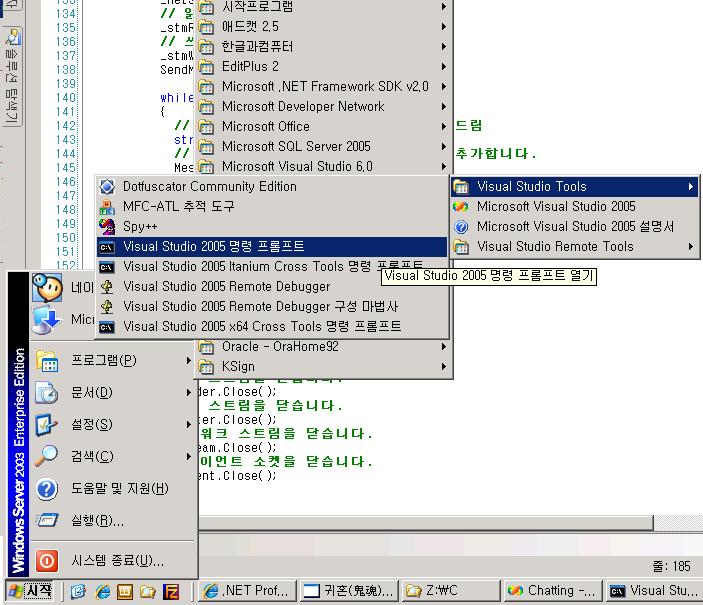
Task: Expand 시작프로그램 submenu arrow
Action: tap(443, 7)
